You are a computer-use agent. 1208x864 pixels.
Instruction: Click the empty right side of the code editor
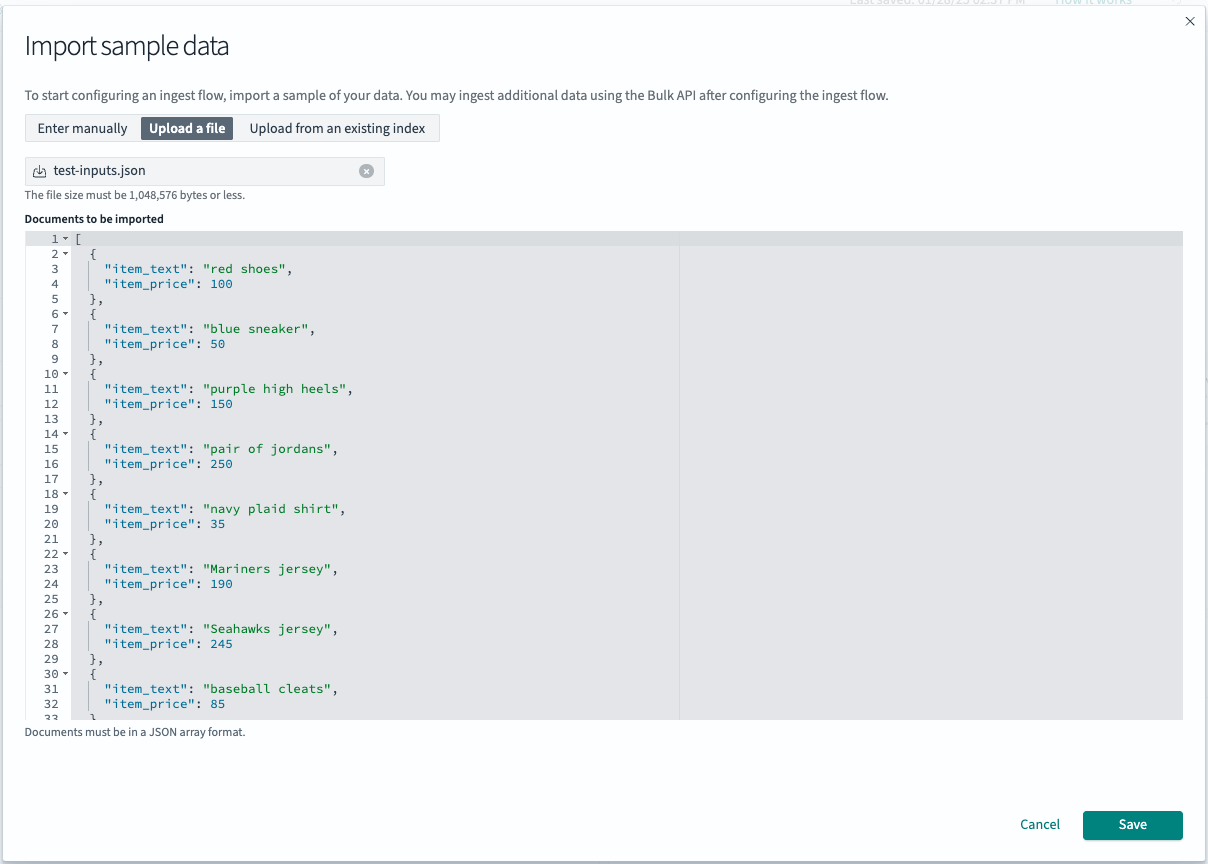(x=930, y=475)
